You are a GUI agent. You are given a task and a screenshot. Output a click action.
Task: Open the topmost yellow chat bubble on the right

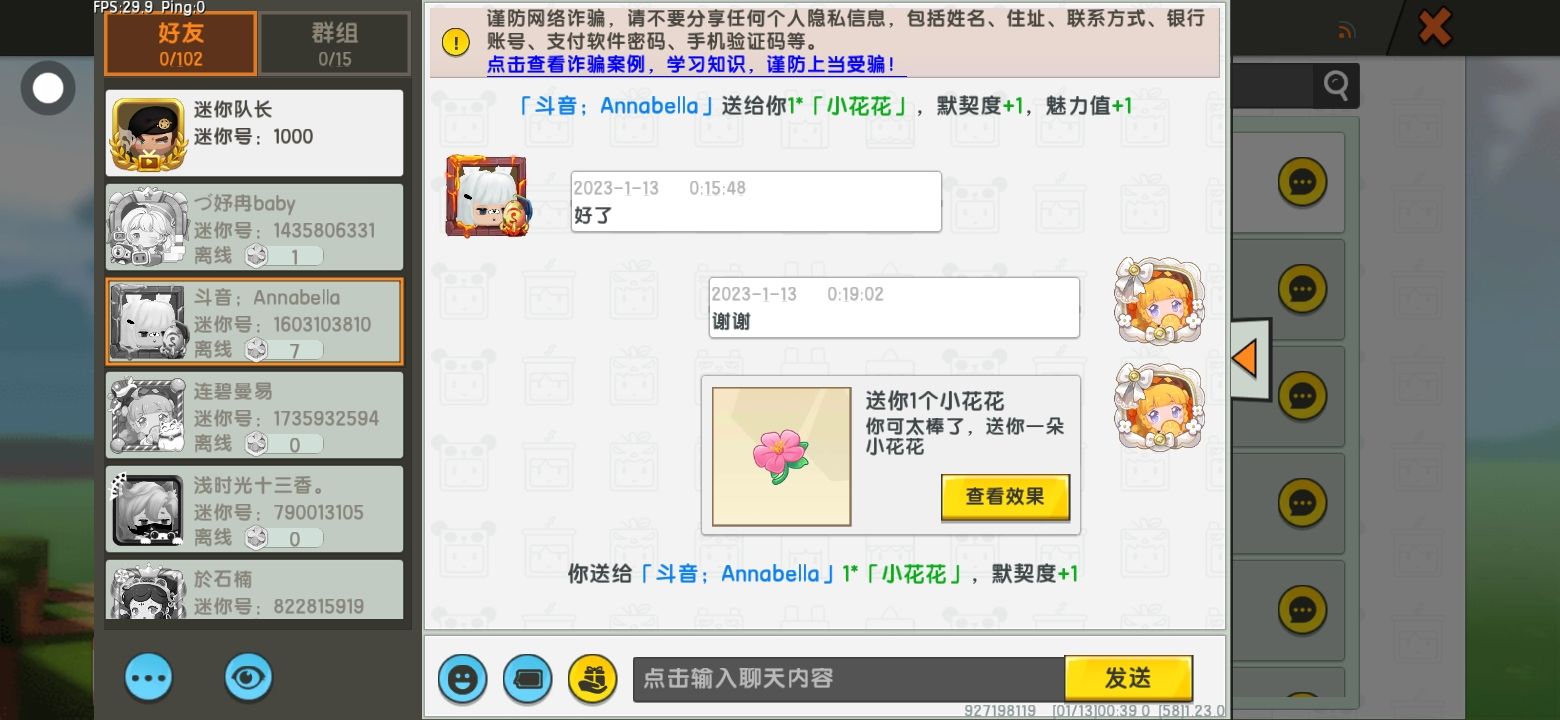(1302, 182)
